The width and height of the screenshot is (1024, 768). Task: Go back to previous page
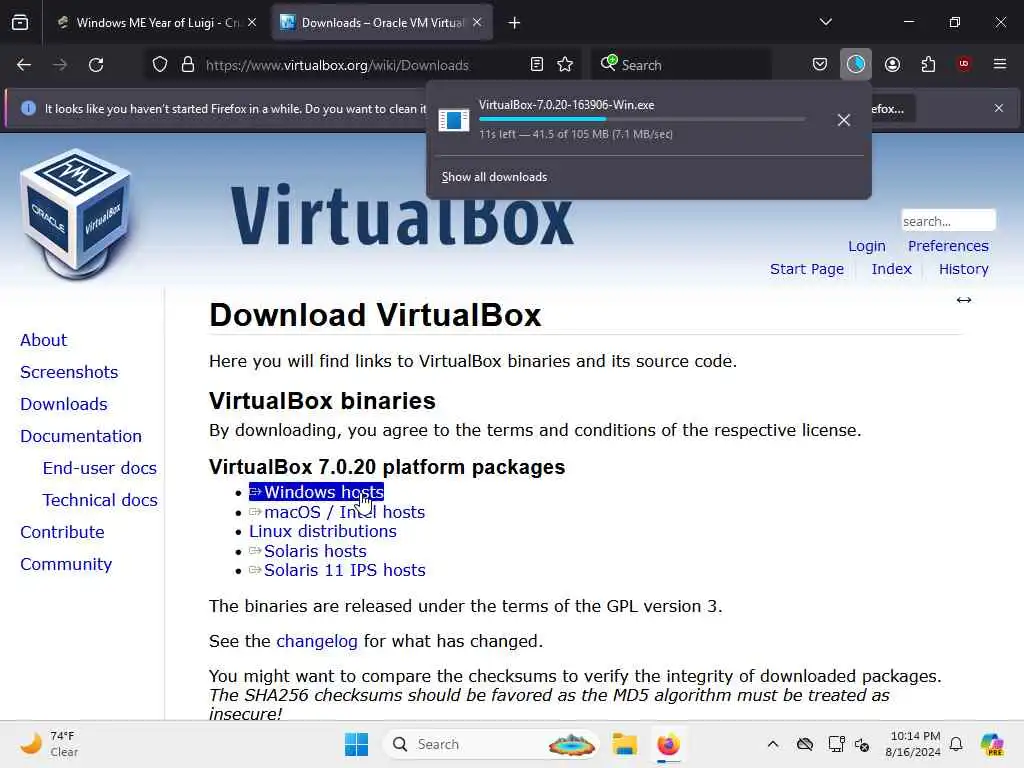coord(24,65)
